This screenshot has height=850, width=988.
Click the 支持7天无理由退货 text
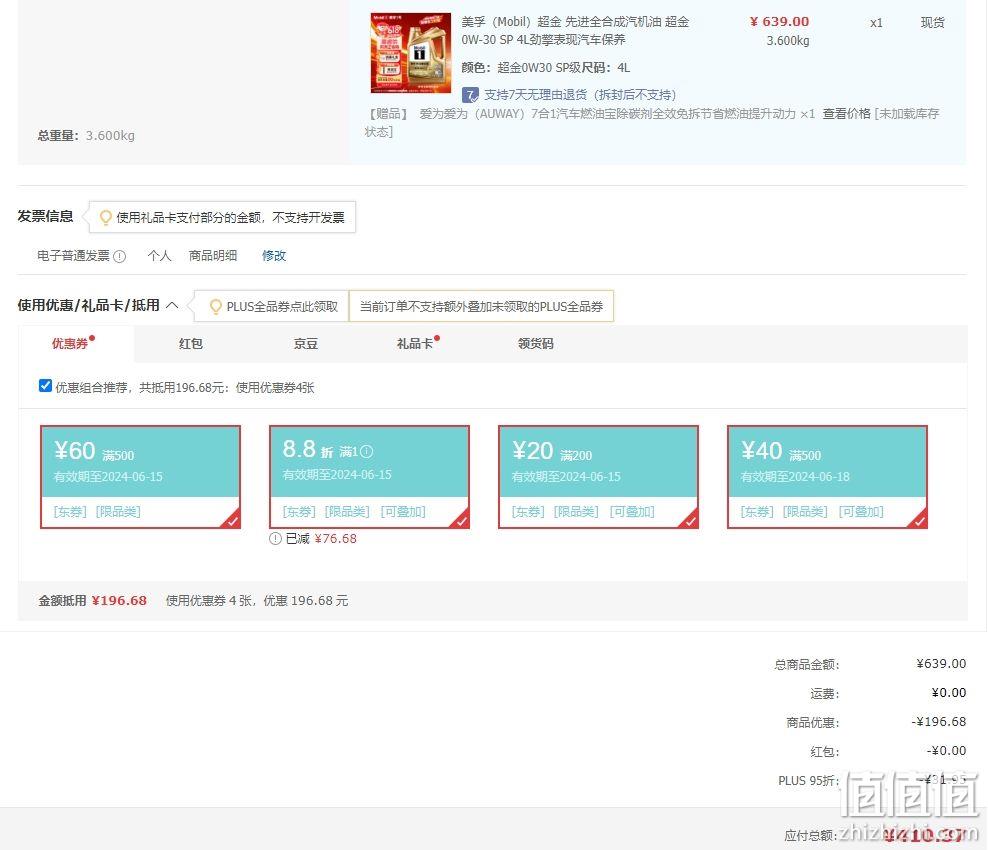click(x=580, y=95)
